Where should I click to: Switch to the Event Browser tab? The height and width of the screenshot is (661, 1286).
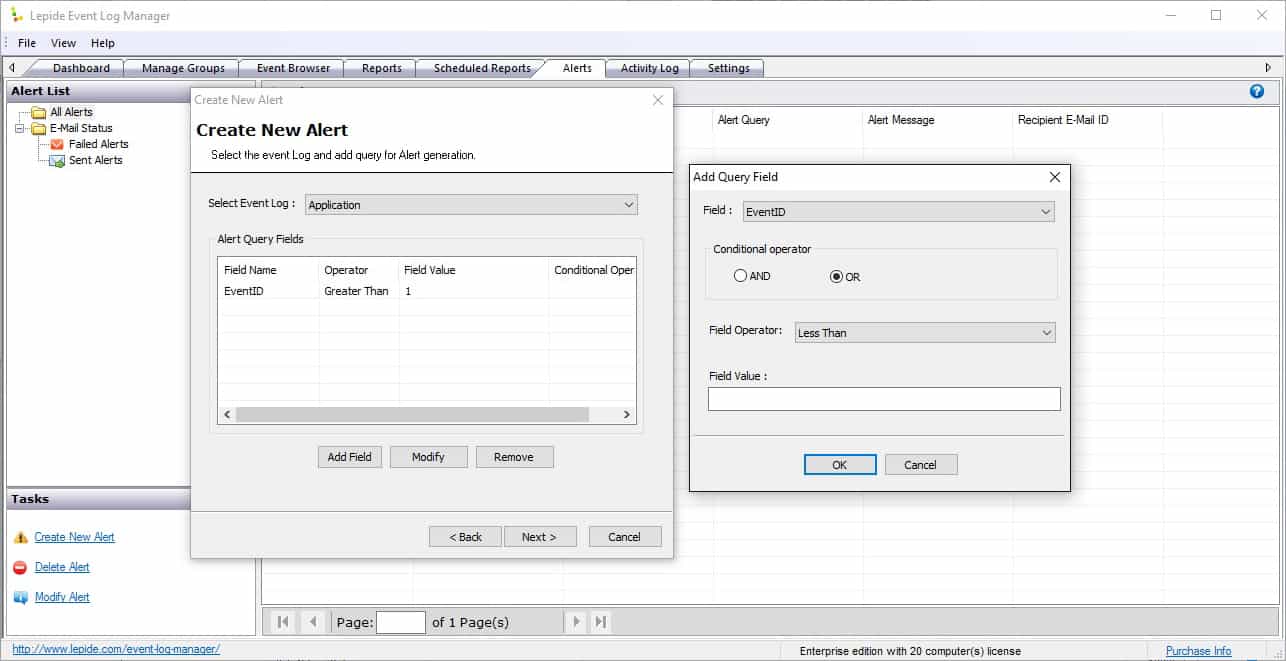pyautogui.click(x=293, y=68)
